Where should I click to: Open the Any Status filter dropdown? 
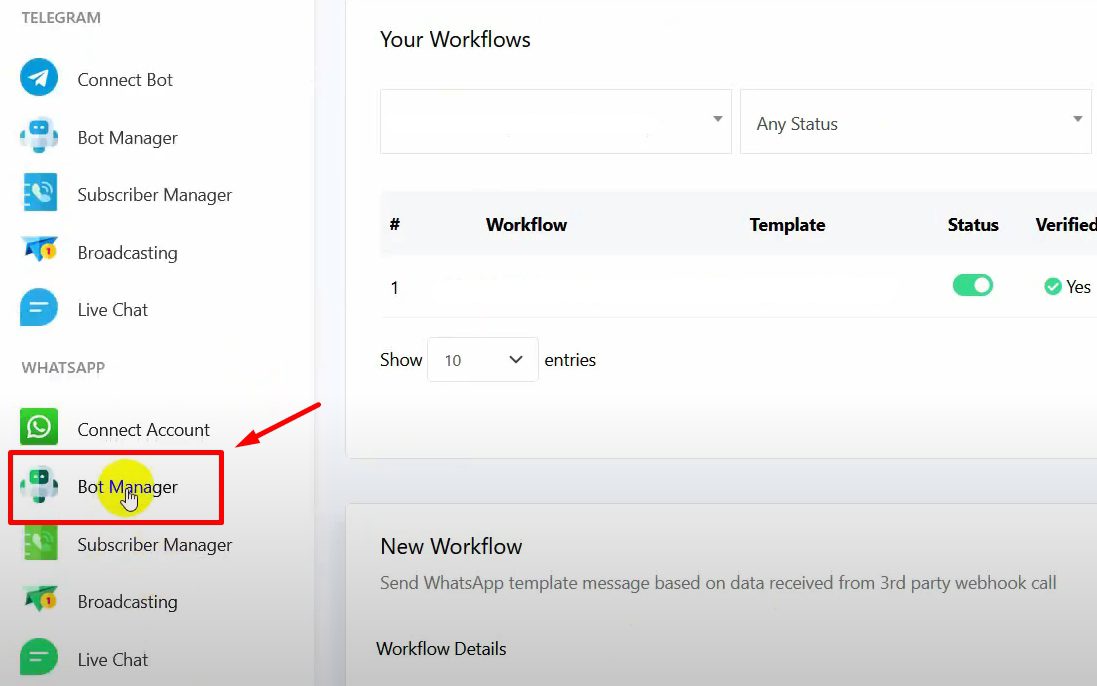point(915,122)
